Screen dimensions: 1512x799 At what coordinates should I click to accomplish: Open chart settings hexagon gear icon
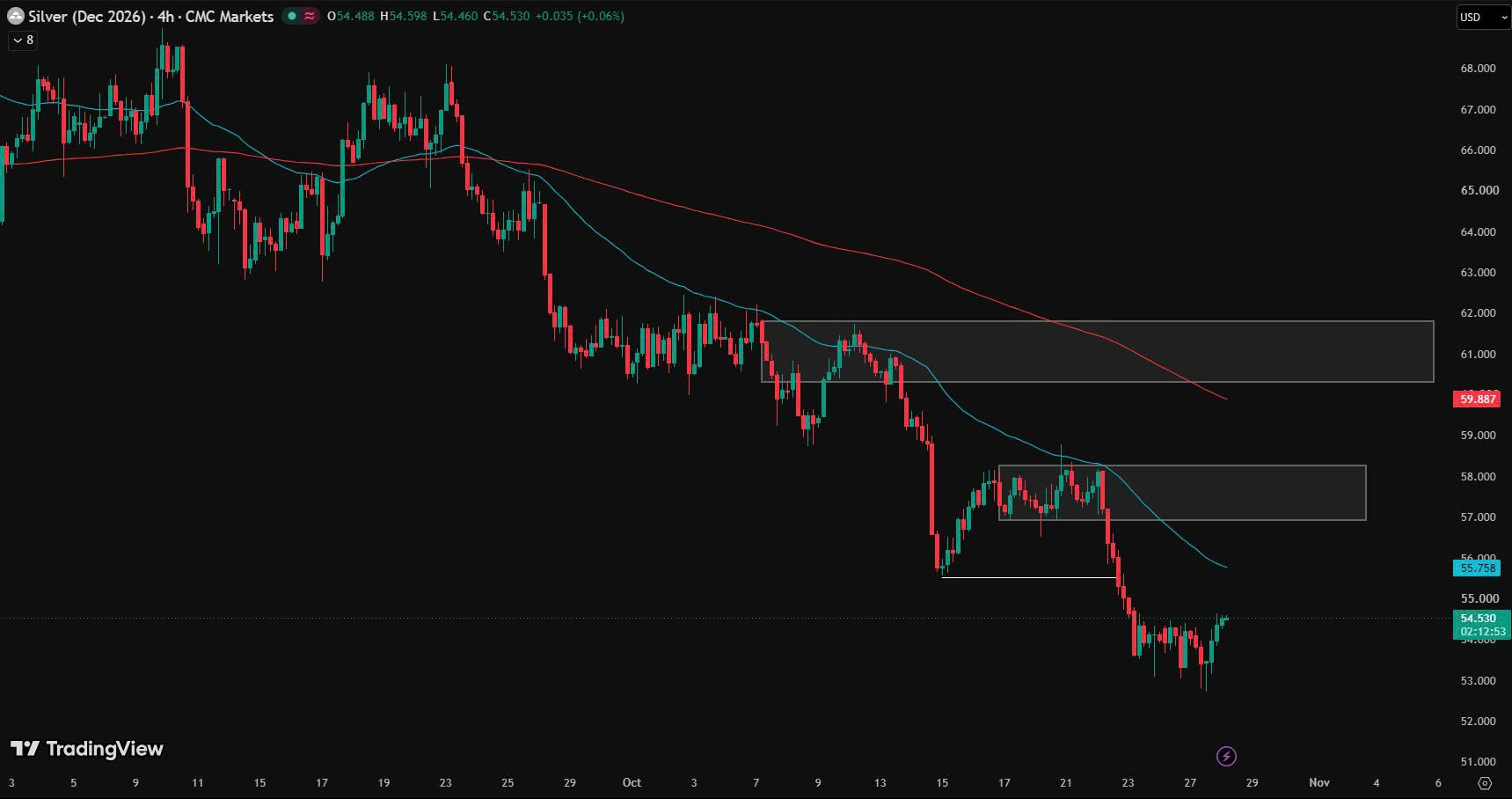point(1485,782)
